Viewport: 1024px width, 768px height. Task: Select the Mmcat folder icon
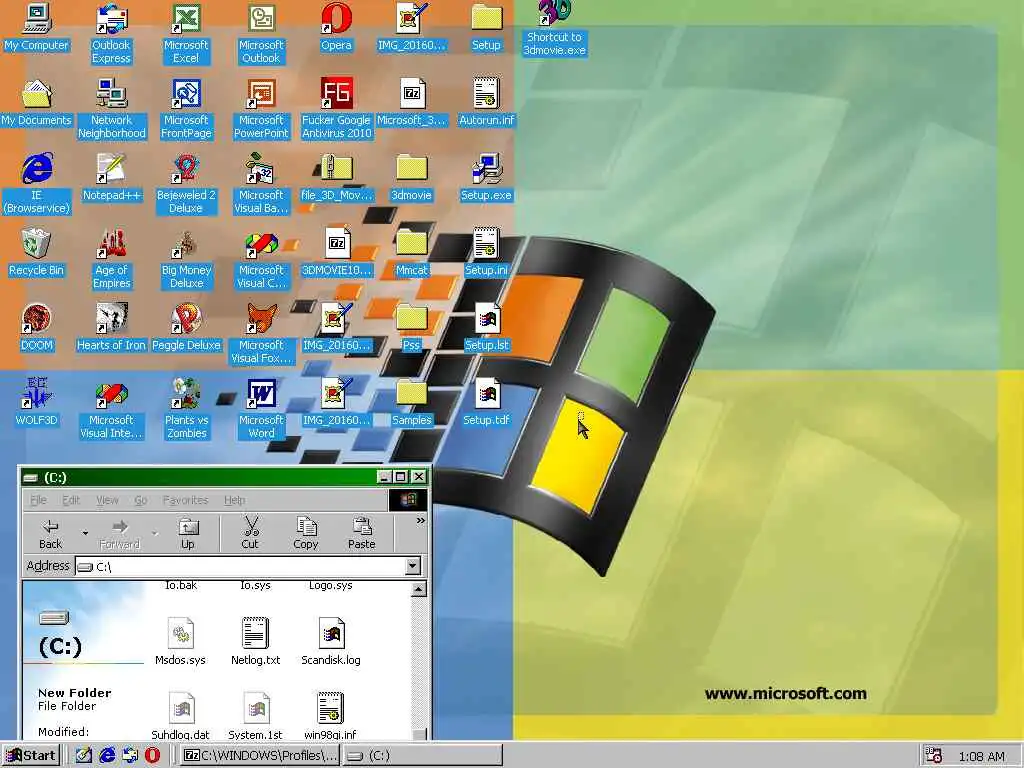click(x=411, y=252)
